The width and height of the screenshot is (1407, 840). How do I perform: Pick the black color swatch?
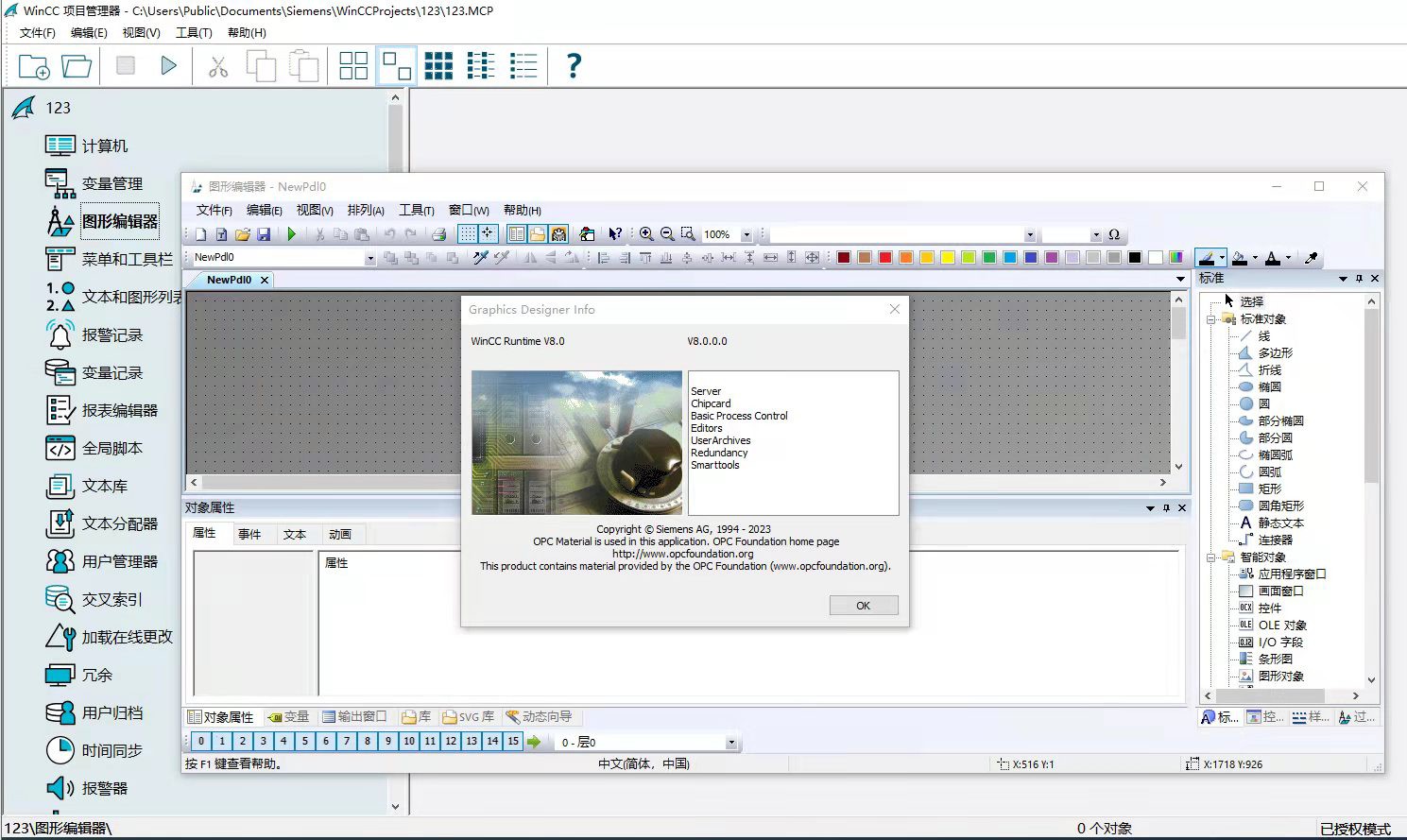coord(1135,257)
